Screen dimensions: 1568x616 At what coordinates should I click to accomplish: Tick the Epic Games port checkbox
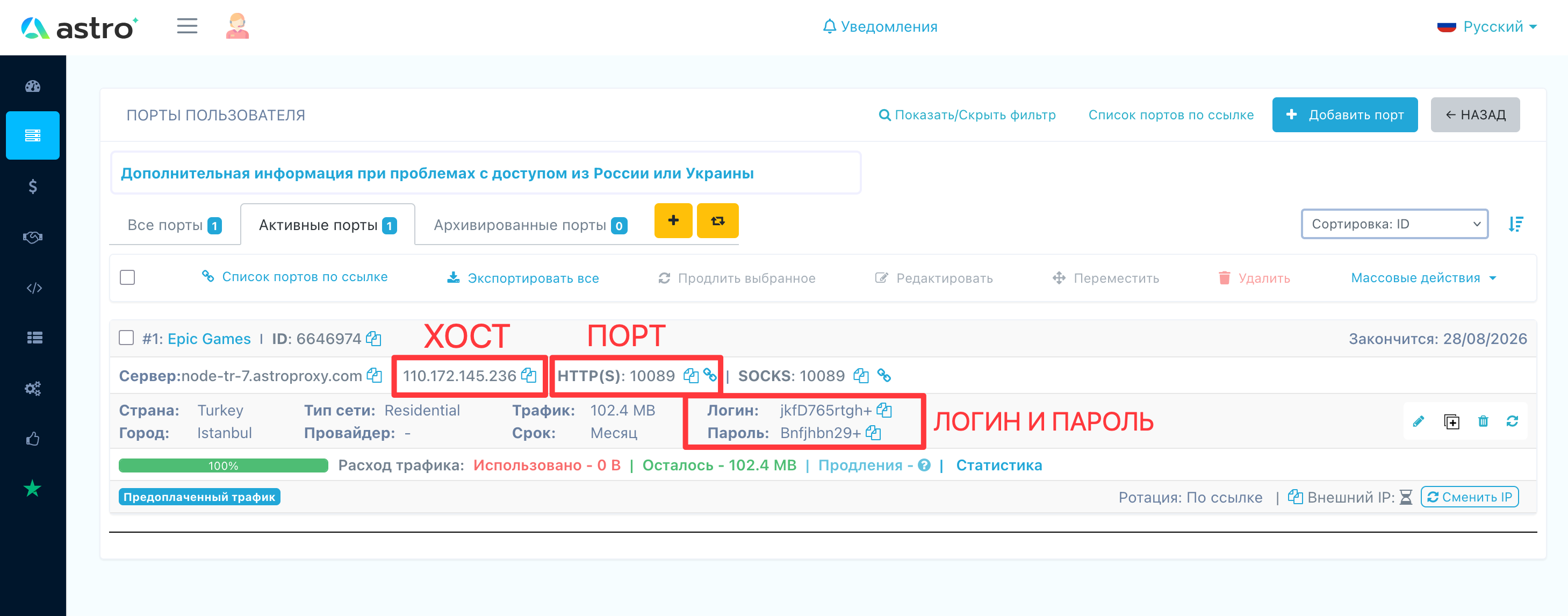[126, 338]
